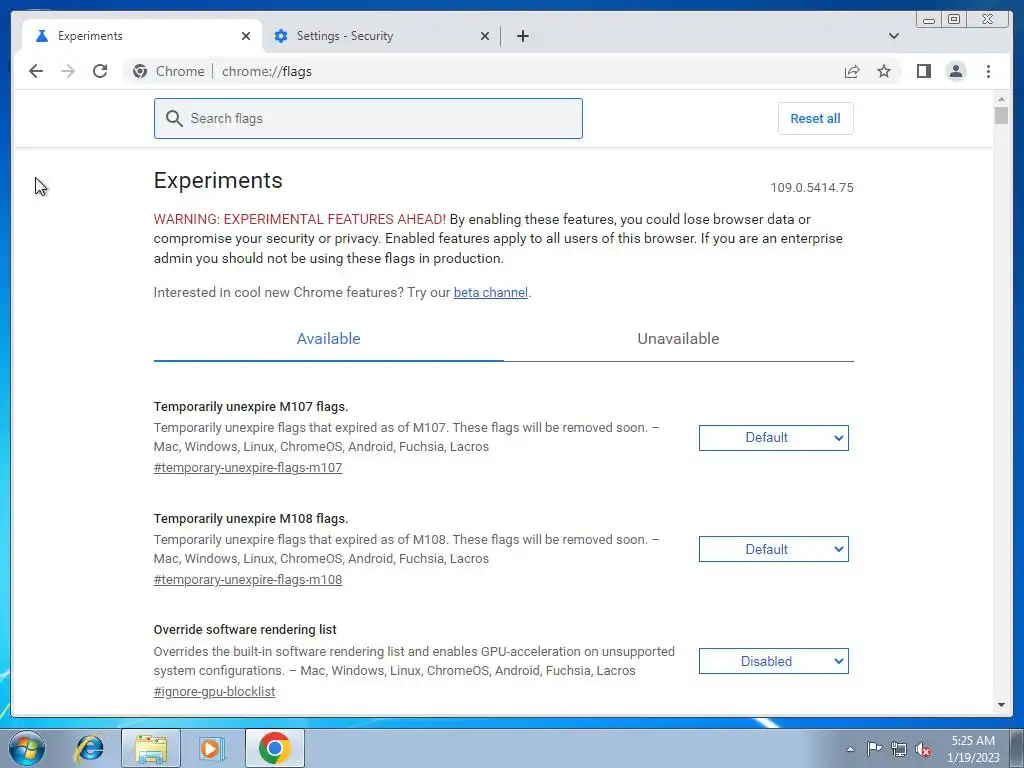
Task: Click the page scrollbar thumb
Action: tap(1001, 116)
